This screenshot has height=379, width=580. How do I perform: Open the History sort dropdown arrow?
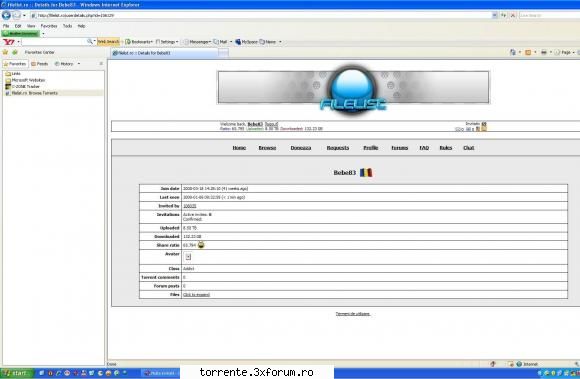79,64
